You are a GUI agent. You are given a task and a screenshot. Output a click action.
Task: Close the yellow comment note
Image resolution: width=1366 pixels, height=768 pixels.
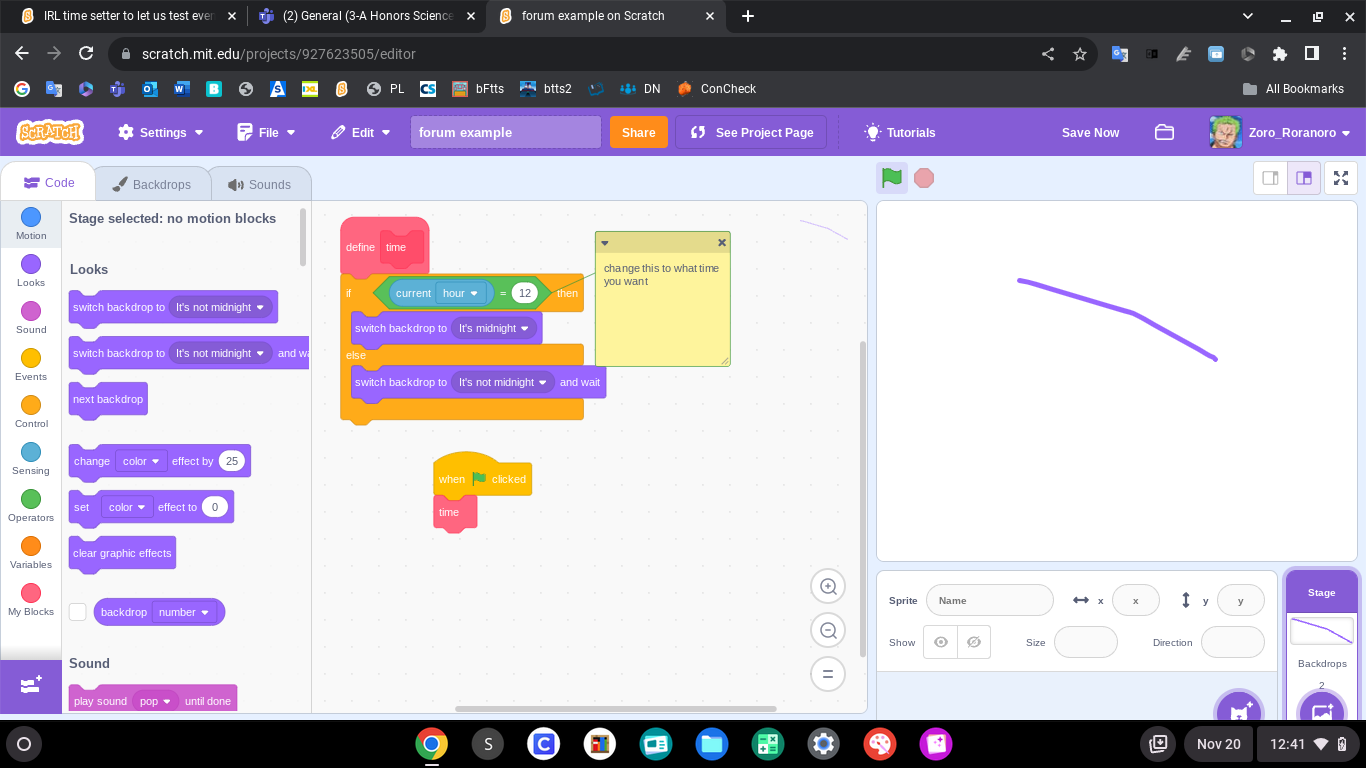tap(722, 242)
